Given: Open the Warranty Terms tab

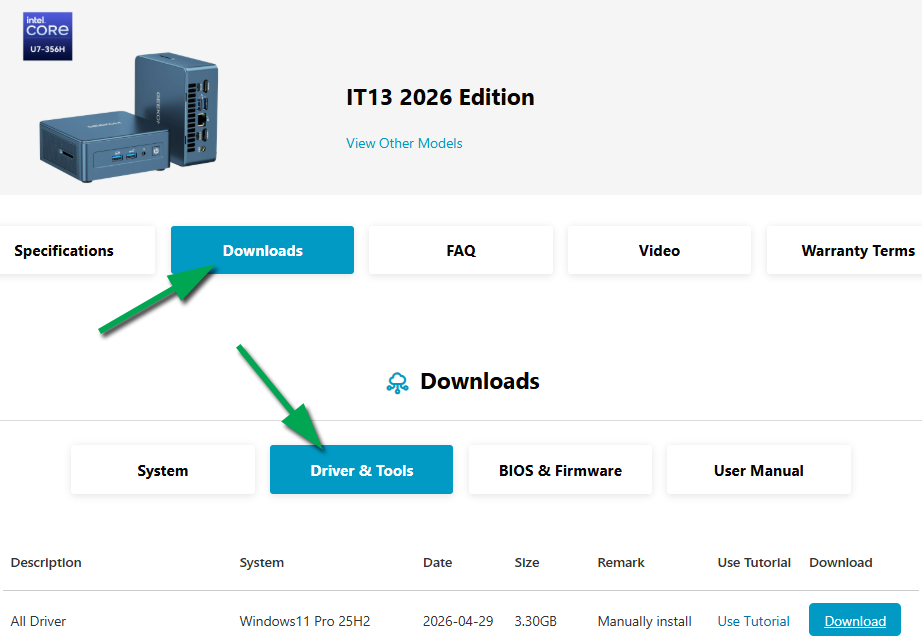Looking at the screenshot, I should coord(844,251).
